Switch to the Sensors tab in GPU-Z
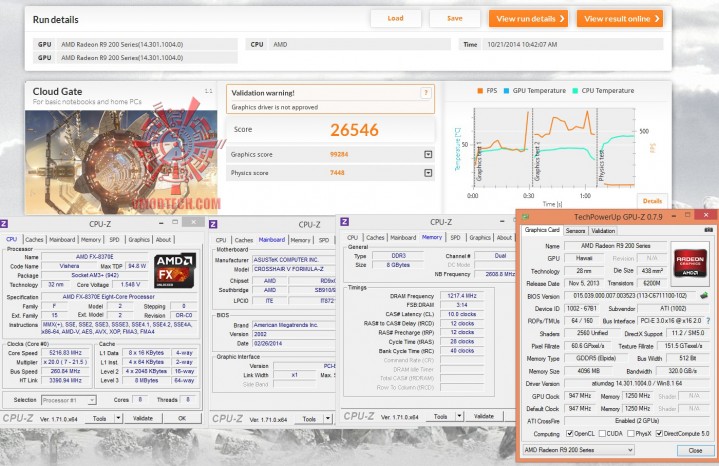Screen dimensions: 719x466 pos(575,231)
